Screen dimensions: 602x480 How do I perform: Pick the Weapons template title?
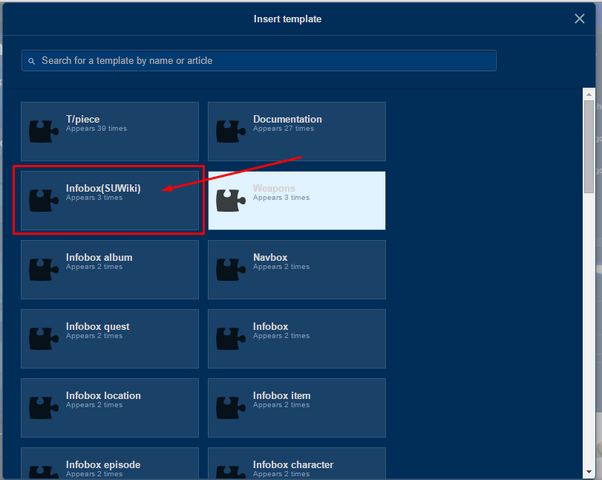[x=274, y=189]
